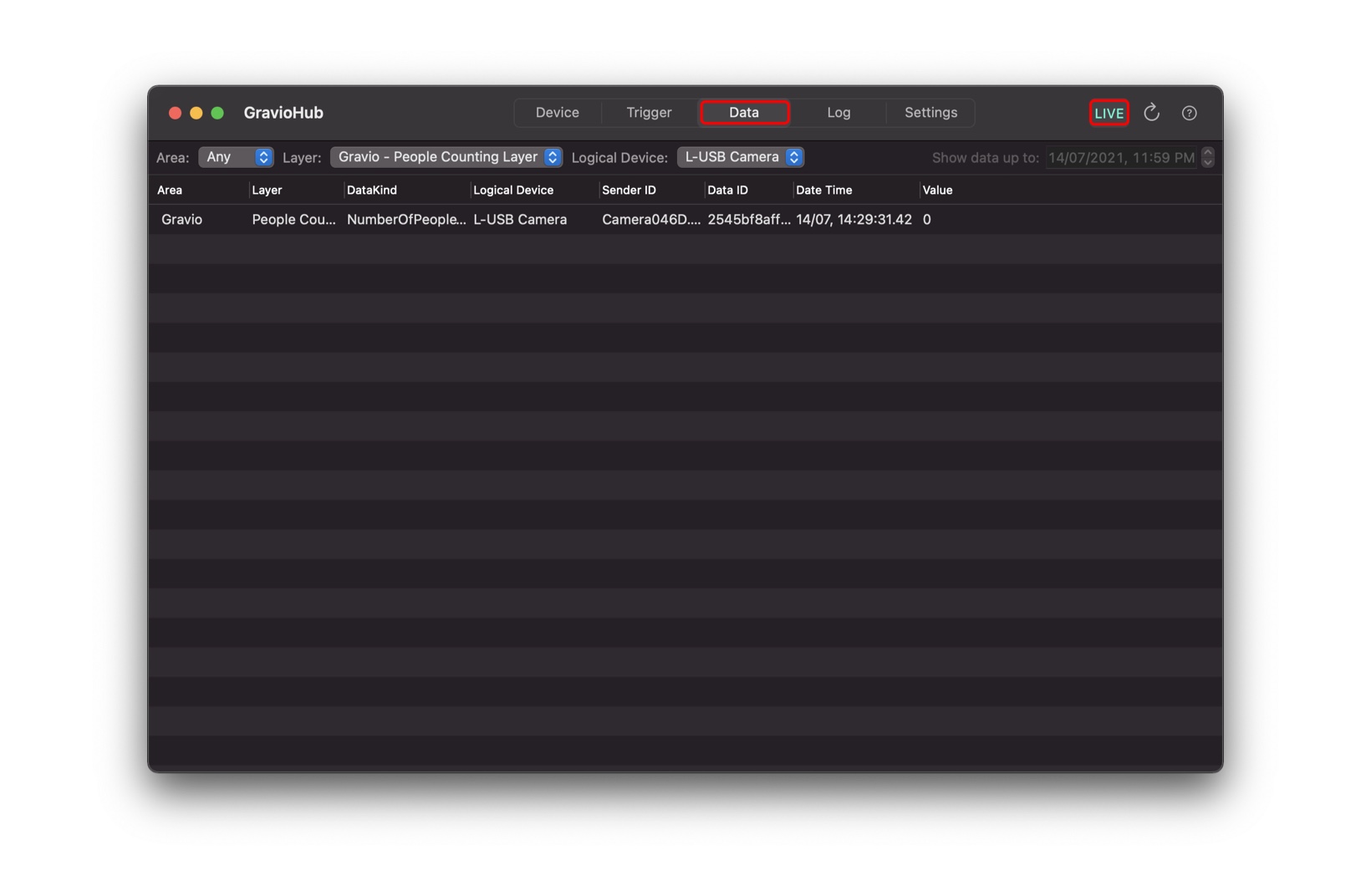Click the date field showing 14/07/2021
Screen dimensions: 1371x896
pos(1121,157)
